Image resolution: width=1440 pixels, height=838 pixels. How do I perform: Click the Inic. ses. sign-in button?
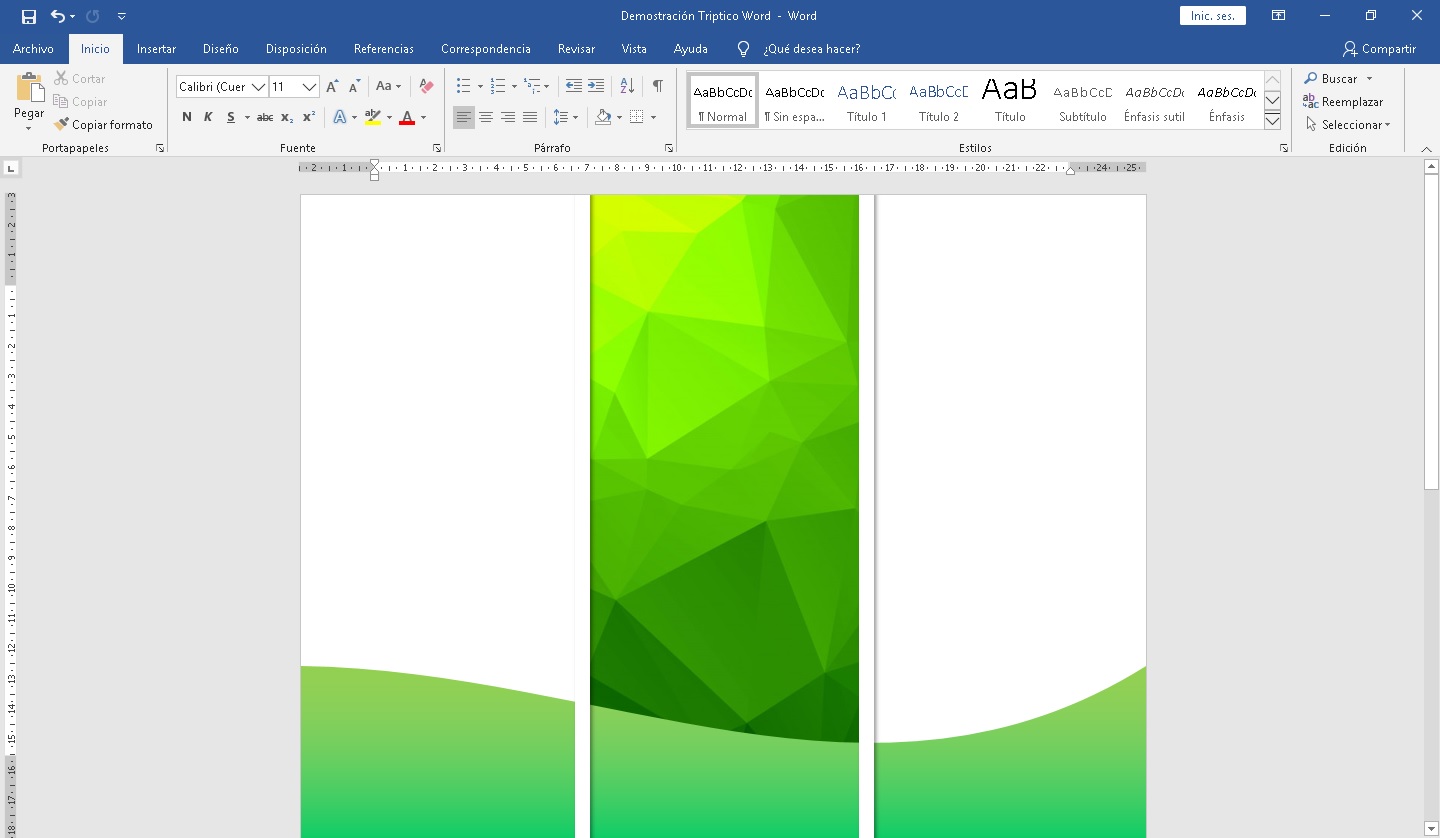point(1212,16)
